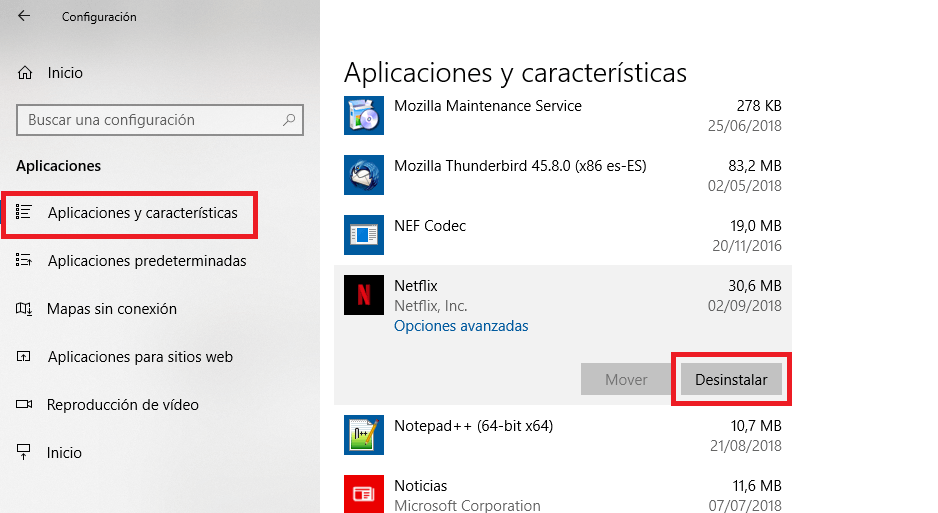
Task: Click the Aplicaciones sidebar section heading
Action: click(59, 166)
